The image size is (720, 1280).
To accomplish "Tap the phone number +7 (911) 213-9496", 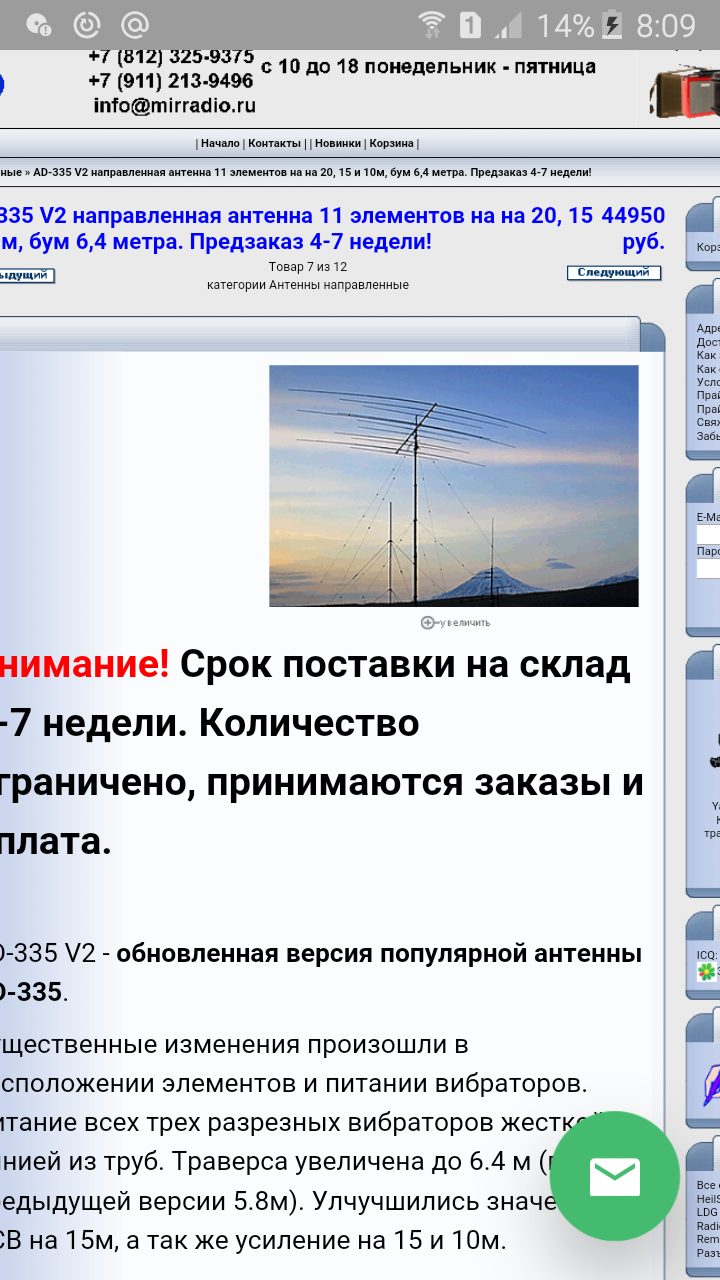I will click(170, 81).
